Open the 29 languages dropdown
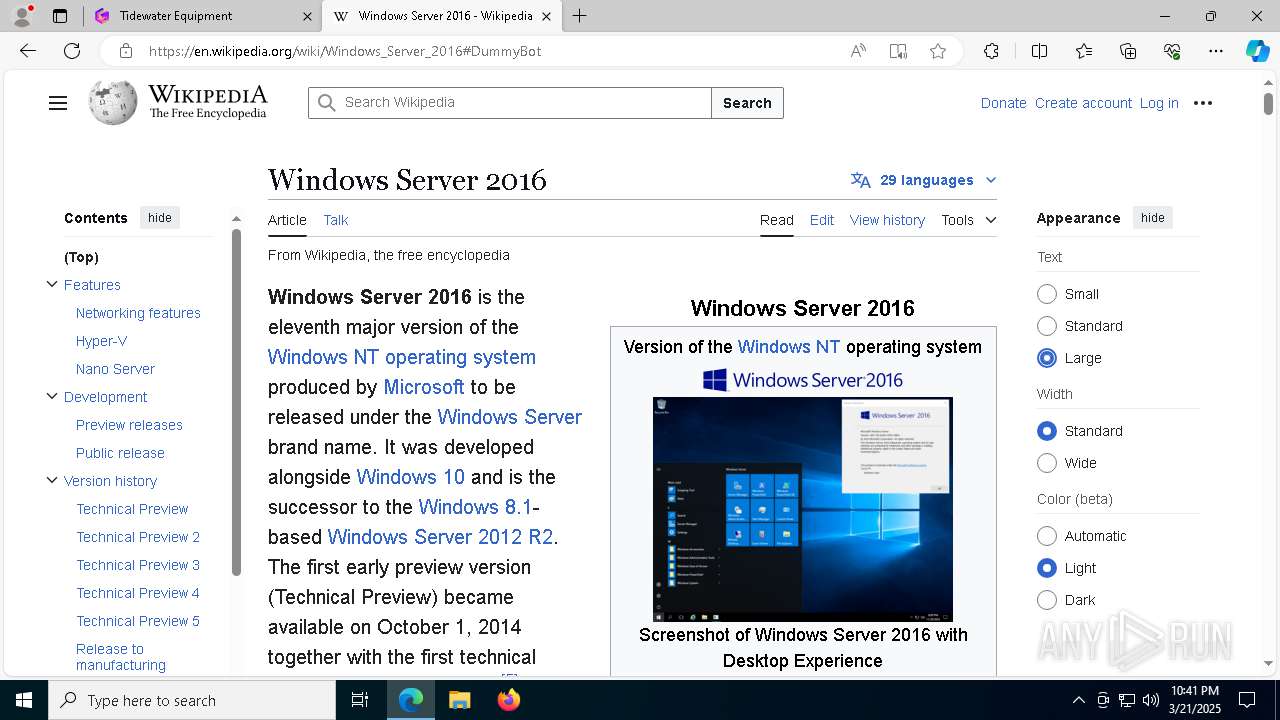Screen dimensions: 1280x720 (924, 180)
